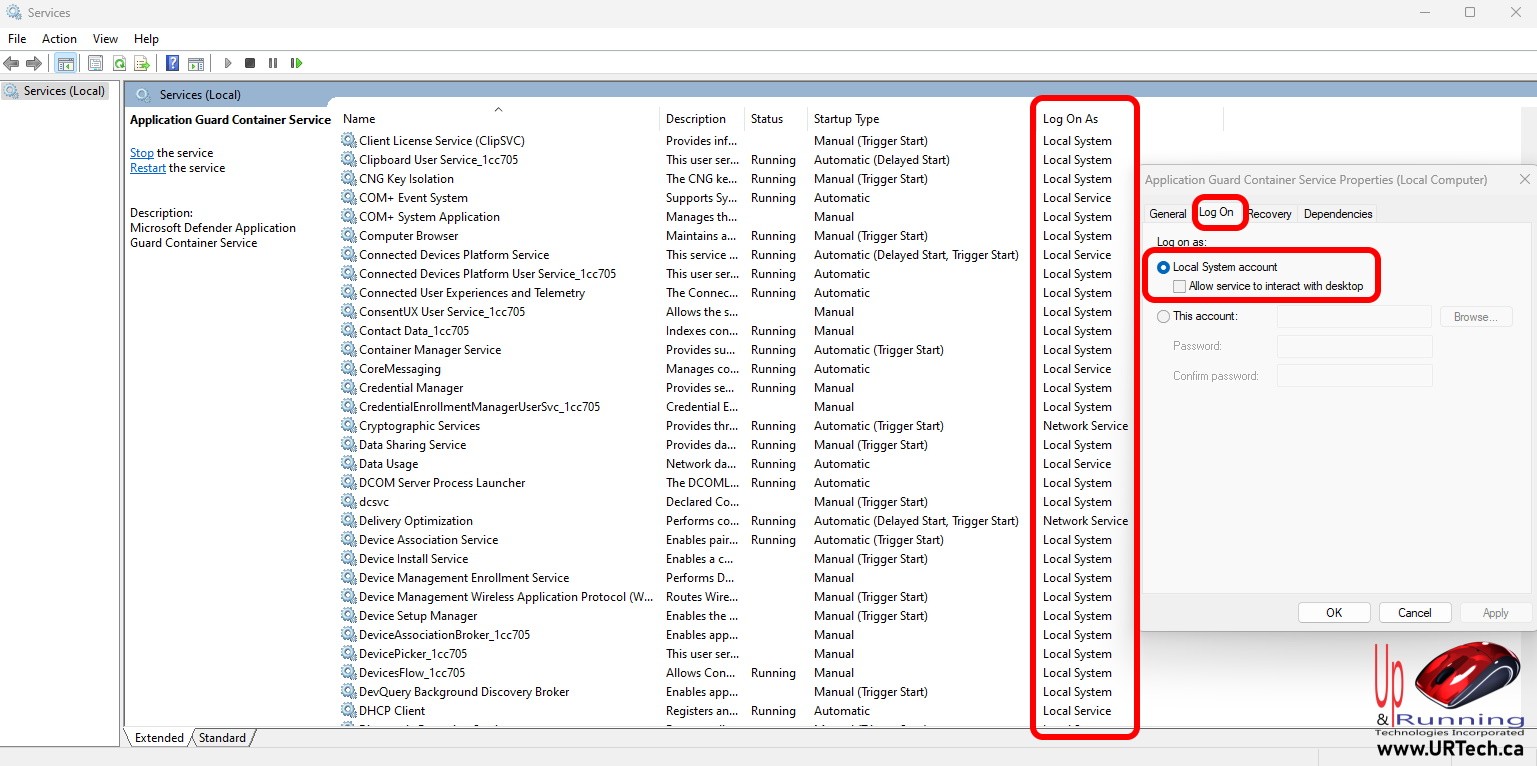Screen dimensions: 1537x766
Task: Click the Restart the service link
Action: 147,168
